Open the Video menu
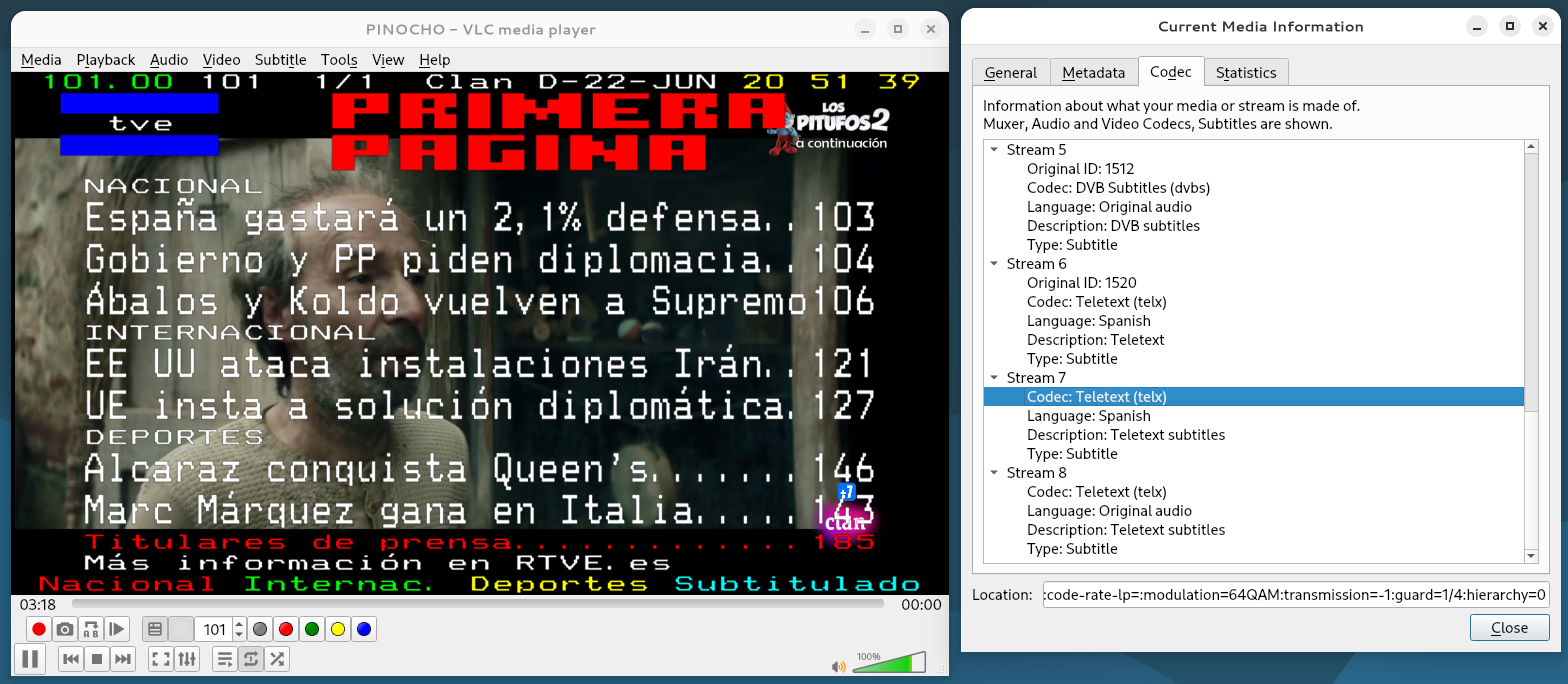This screenshot has width=1568, height=684. 222,60
